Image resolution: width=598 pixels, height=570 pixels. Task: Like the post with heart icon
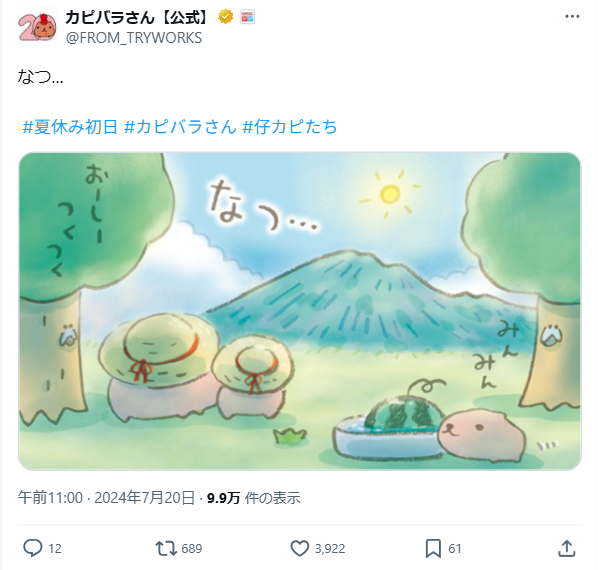(300, 548)
